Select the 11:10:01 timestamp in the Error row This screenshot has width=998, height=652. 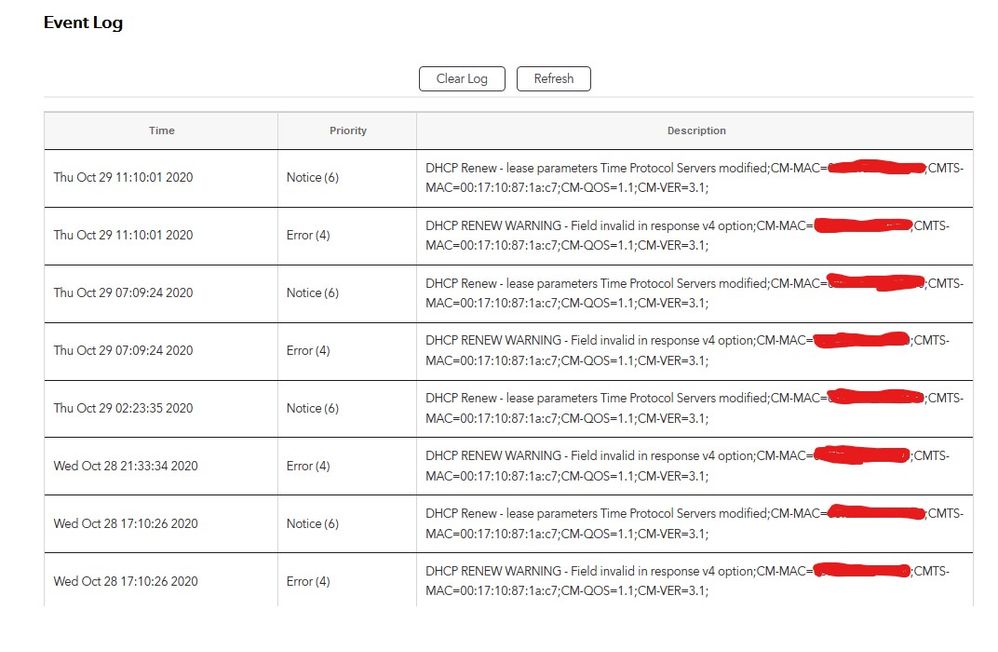(123, 235)
